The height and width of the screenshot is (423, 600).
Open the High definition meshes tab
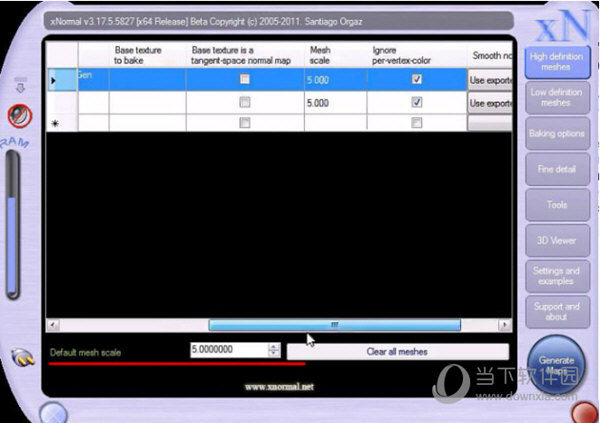tap(557, 62)
